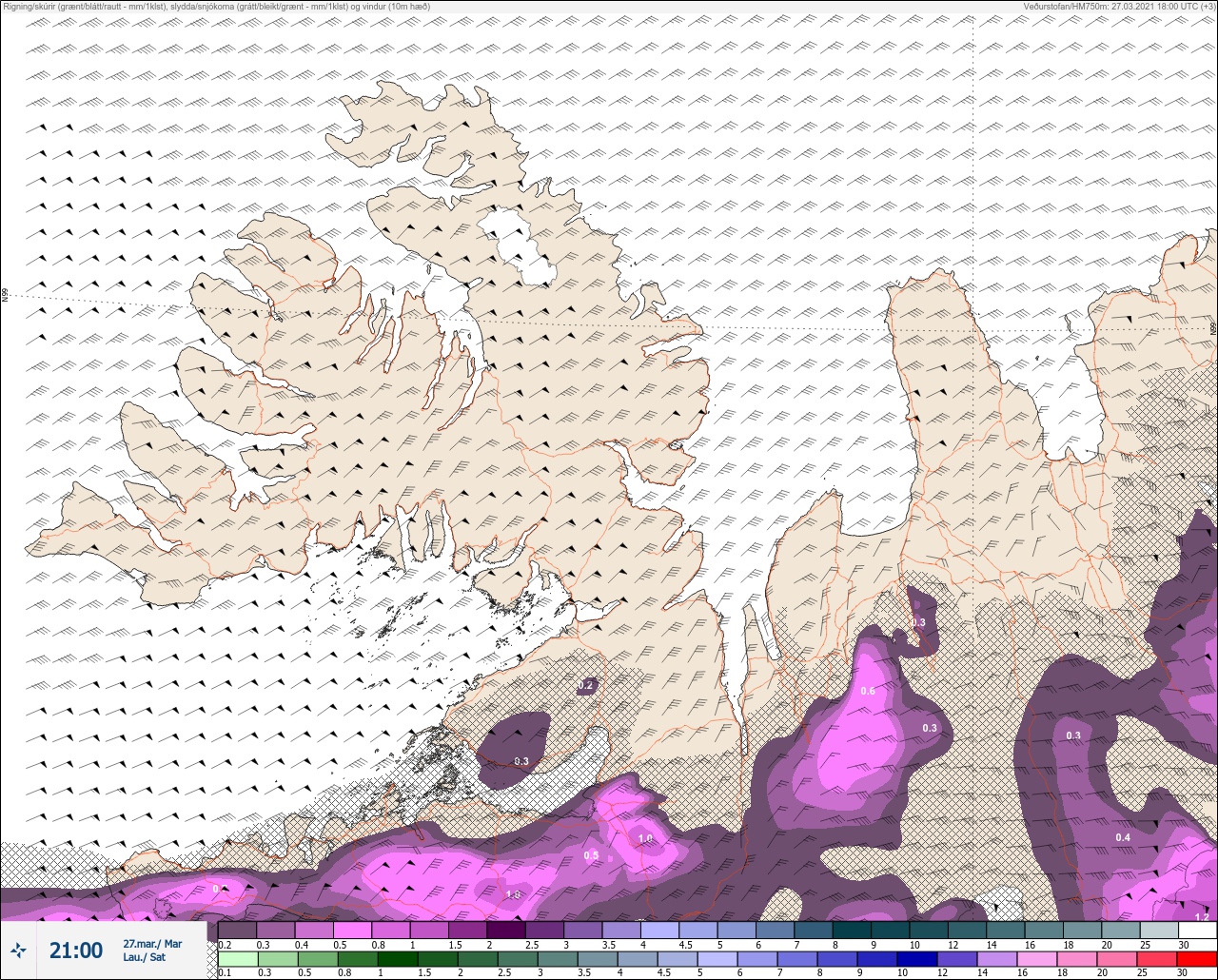The width and height of the screenshot is (1218, 980).
Task: Click the N99 latitude label at left edge
Action: point(5,296)
